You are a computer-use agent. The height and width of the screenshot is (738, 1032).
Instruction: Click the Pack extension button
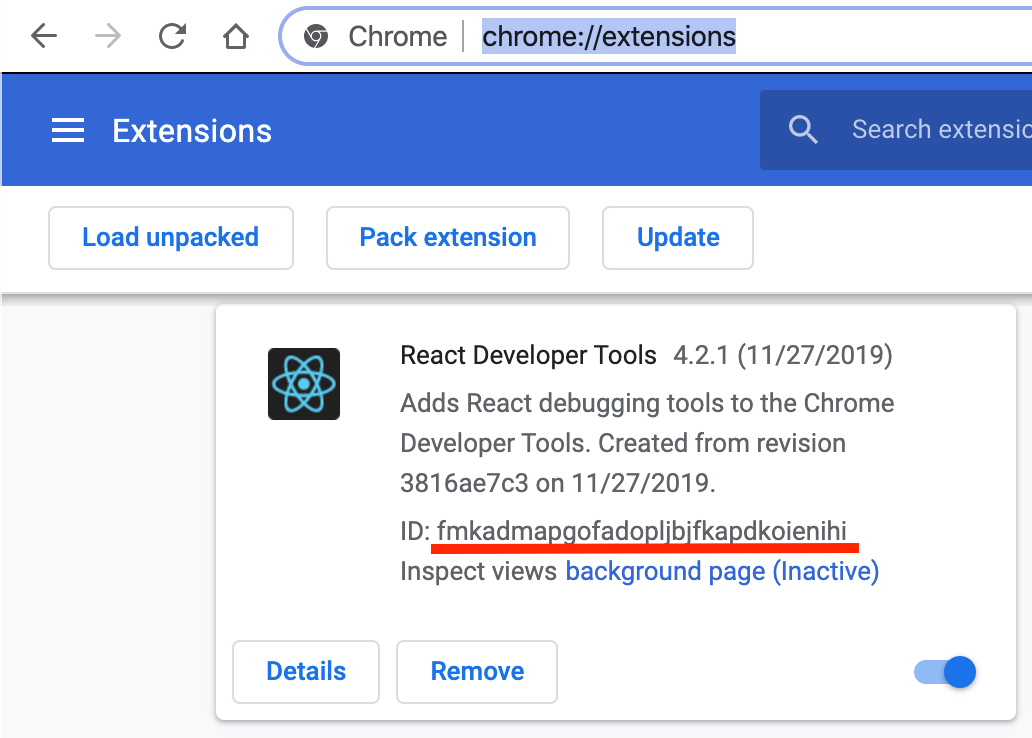click(447, 238)
